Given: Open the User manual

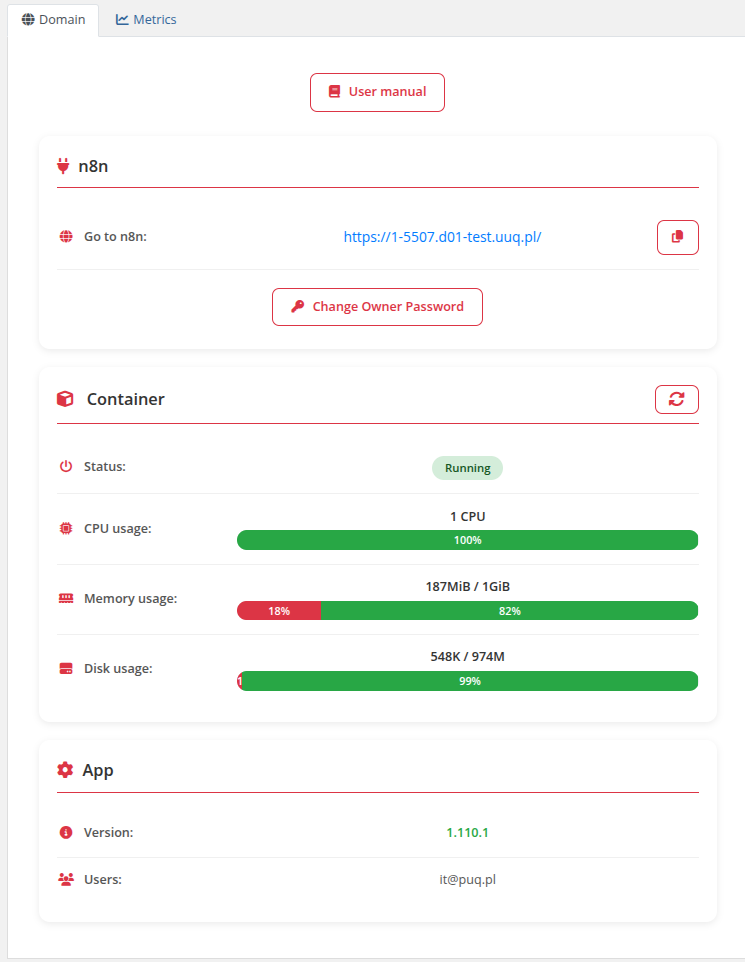Looking at the screenshot, I should click(x=377, y=91).
